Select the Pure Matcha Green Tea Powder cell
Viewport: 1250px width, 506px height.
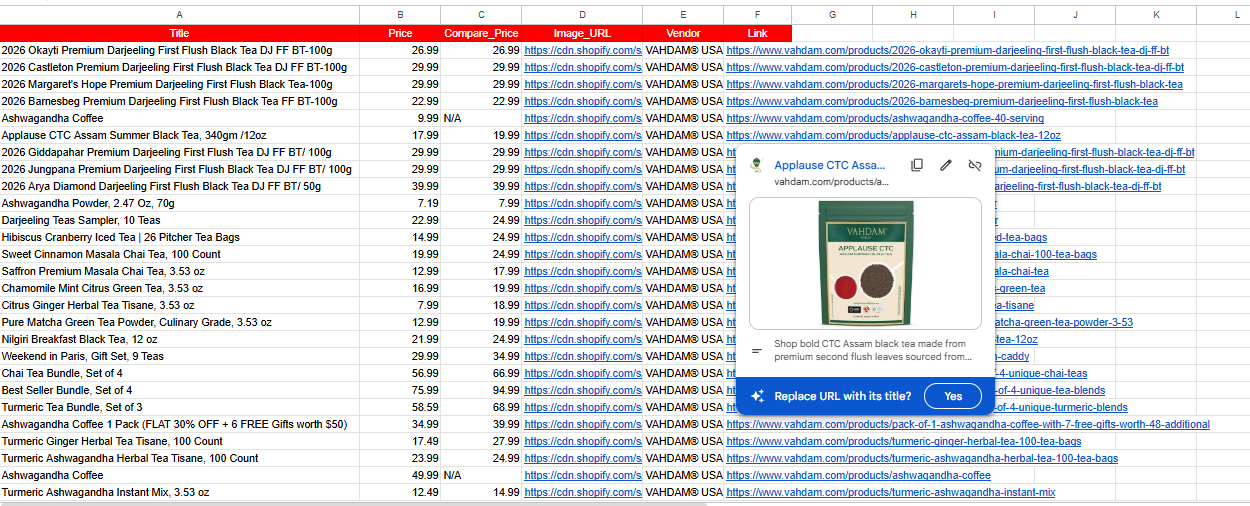pyautogui.click(x=179, y=322)
